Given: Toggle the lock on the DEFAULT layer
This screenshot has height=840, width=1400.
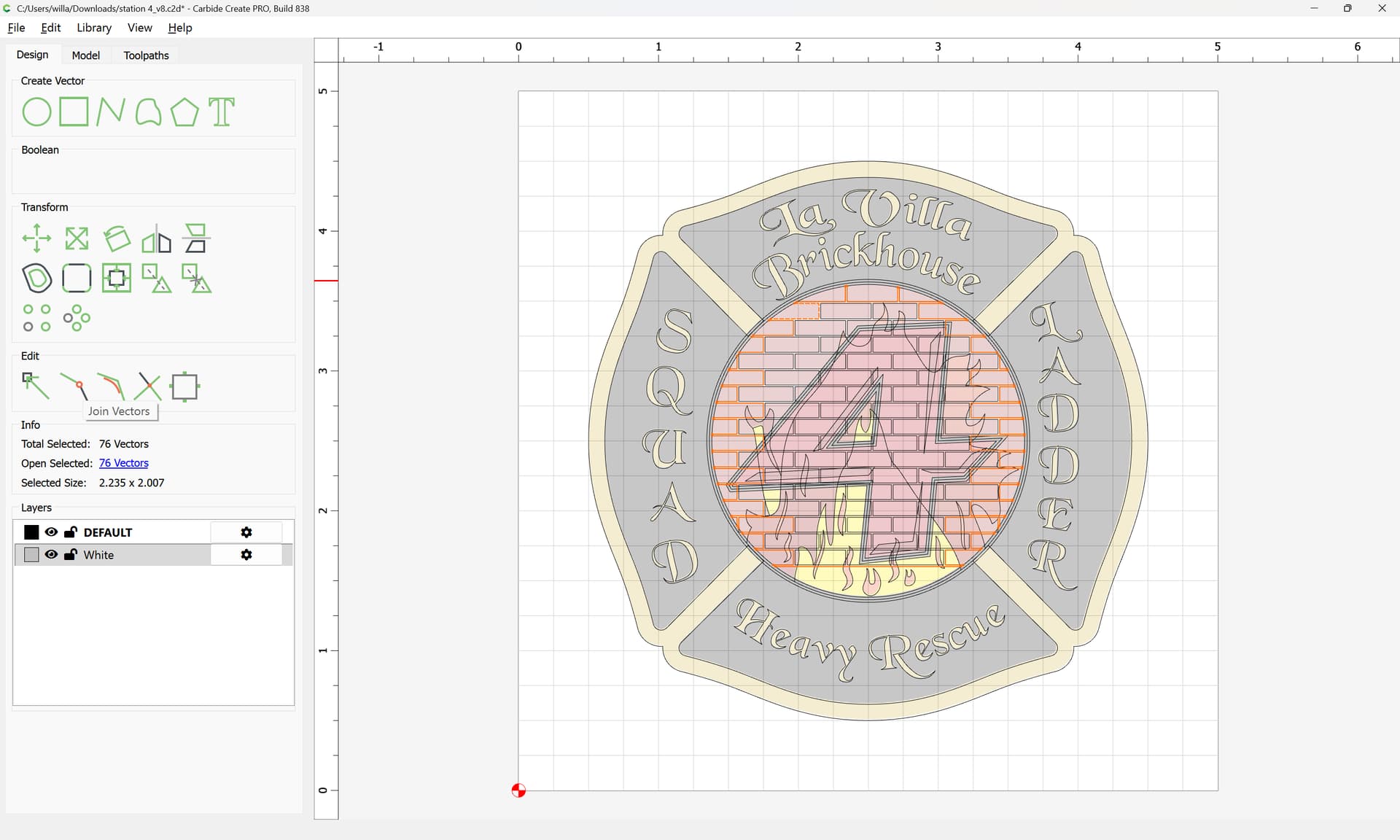Looking at the screenshot, I should click(71, 532).
